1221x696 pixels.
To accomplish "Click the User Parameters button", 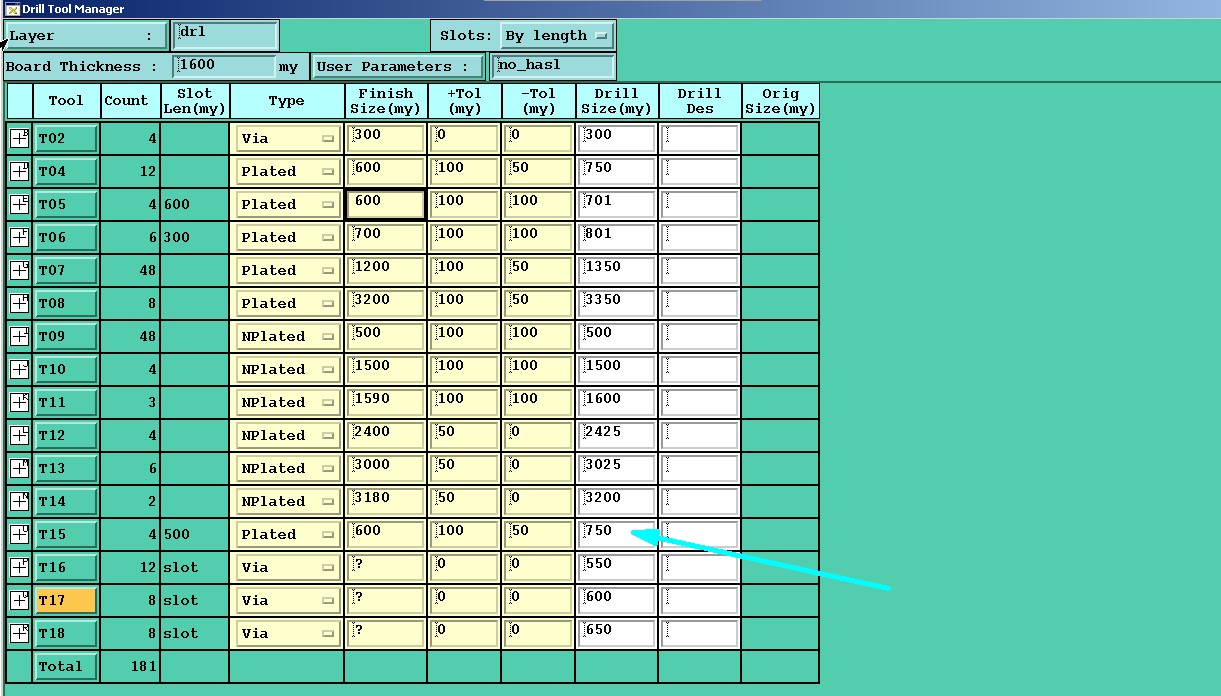I will point(397,67).
